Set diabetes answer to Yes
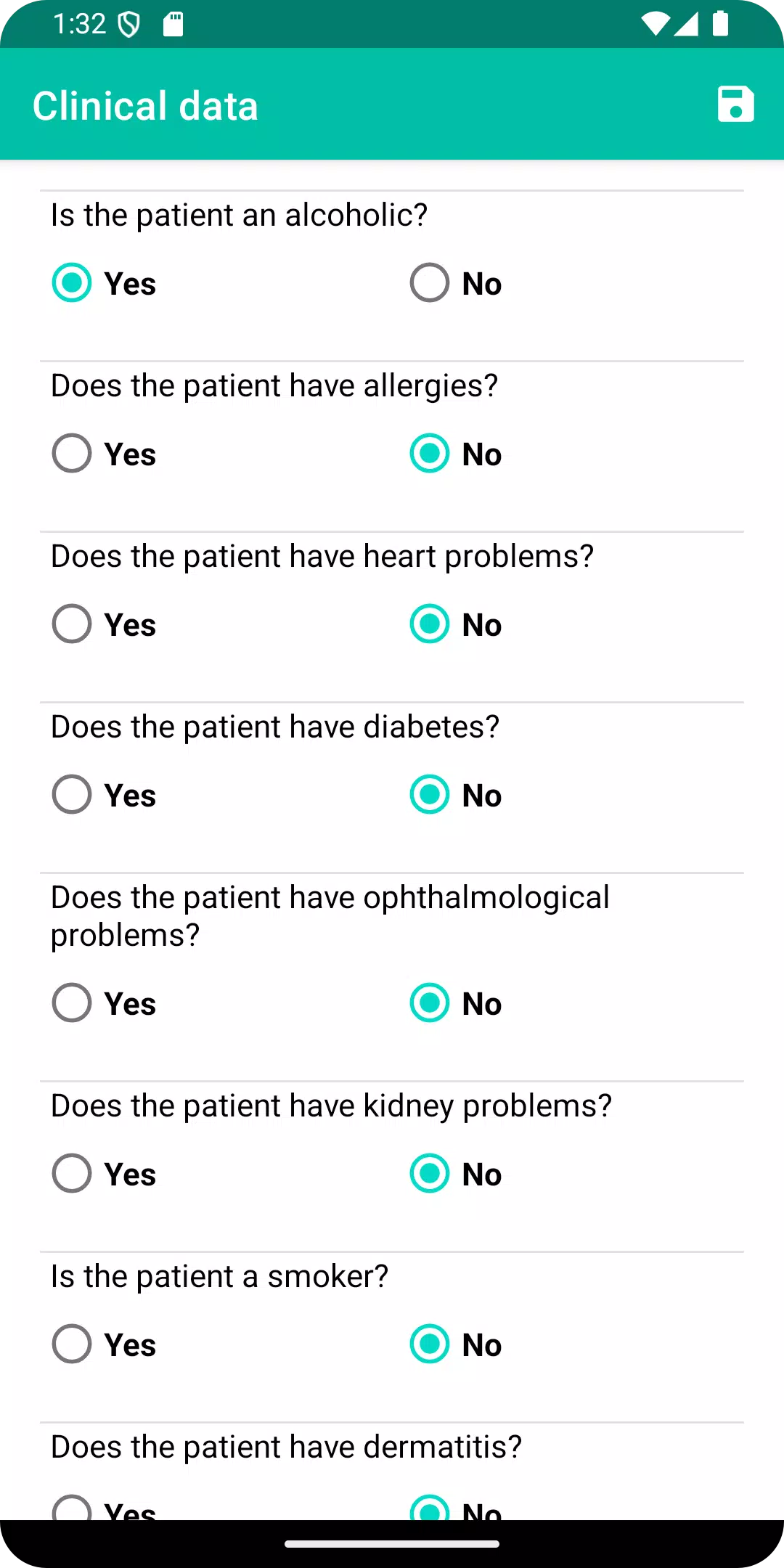Image resolution: width=784 pixels, height=1568 pixels. [104, 794]
